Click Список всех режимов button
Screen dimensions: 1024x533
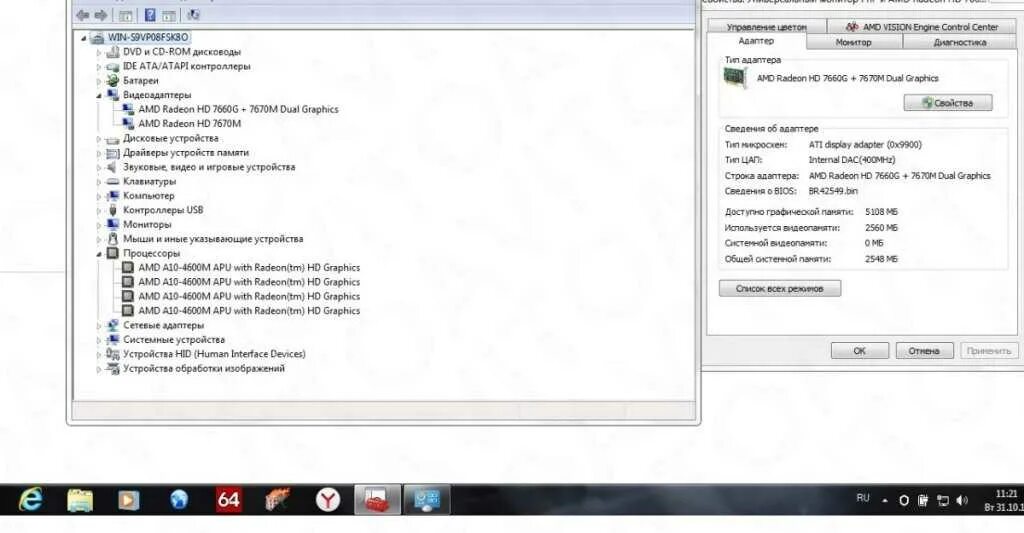(x=780, y=288)
